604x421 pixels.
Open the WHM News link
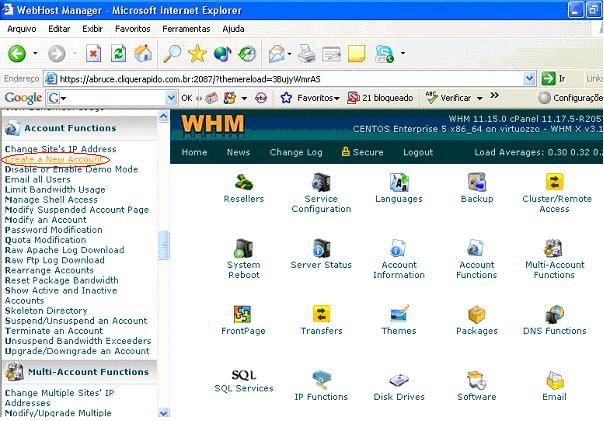click(238, 153)
